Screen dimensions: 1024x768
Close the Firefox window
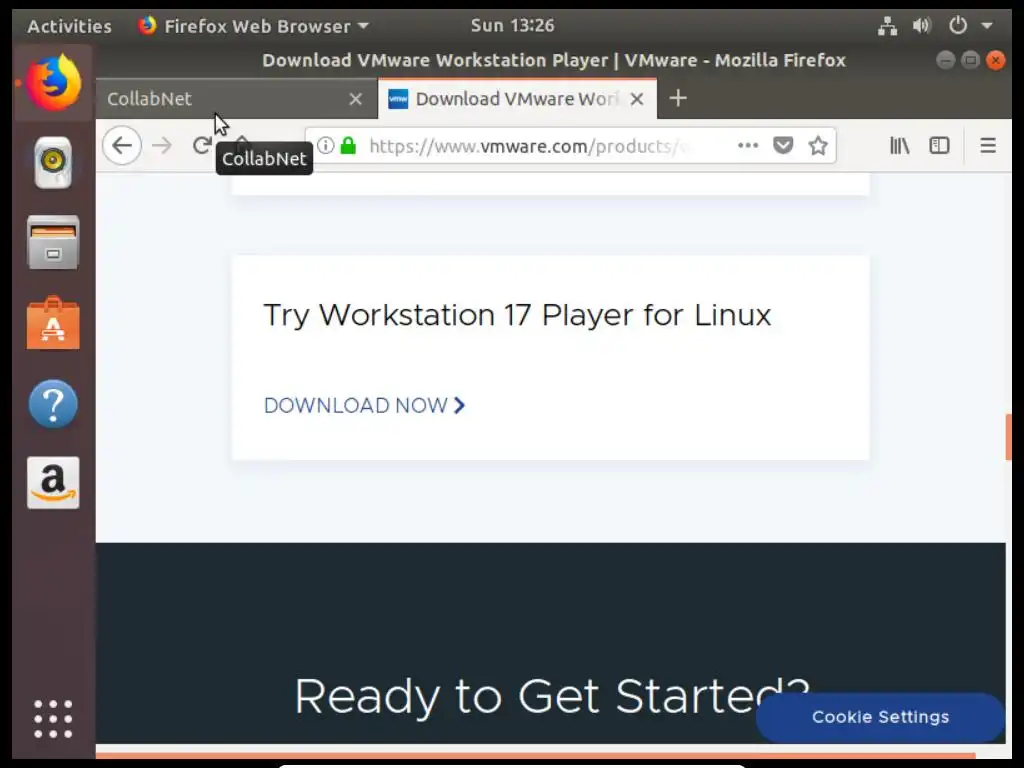click(995, 60)
